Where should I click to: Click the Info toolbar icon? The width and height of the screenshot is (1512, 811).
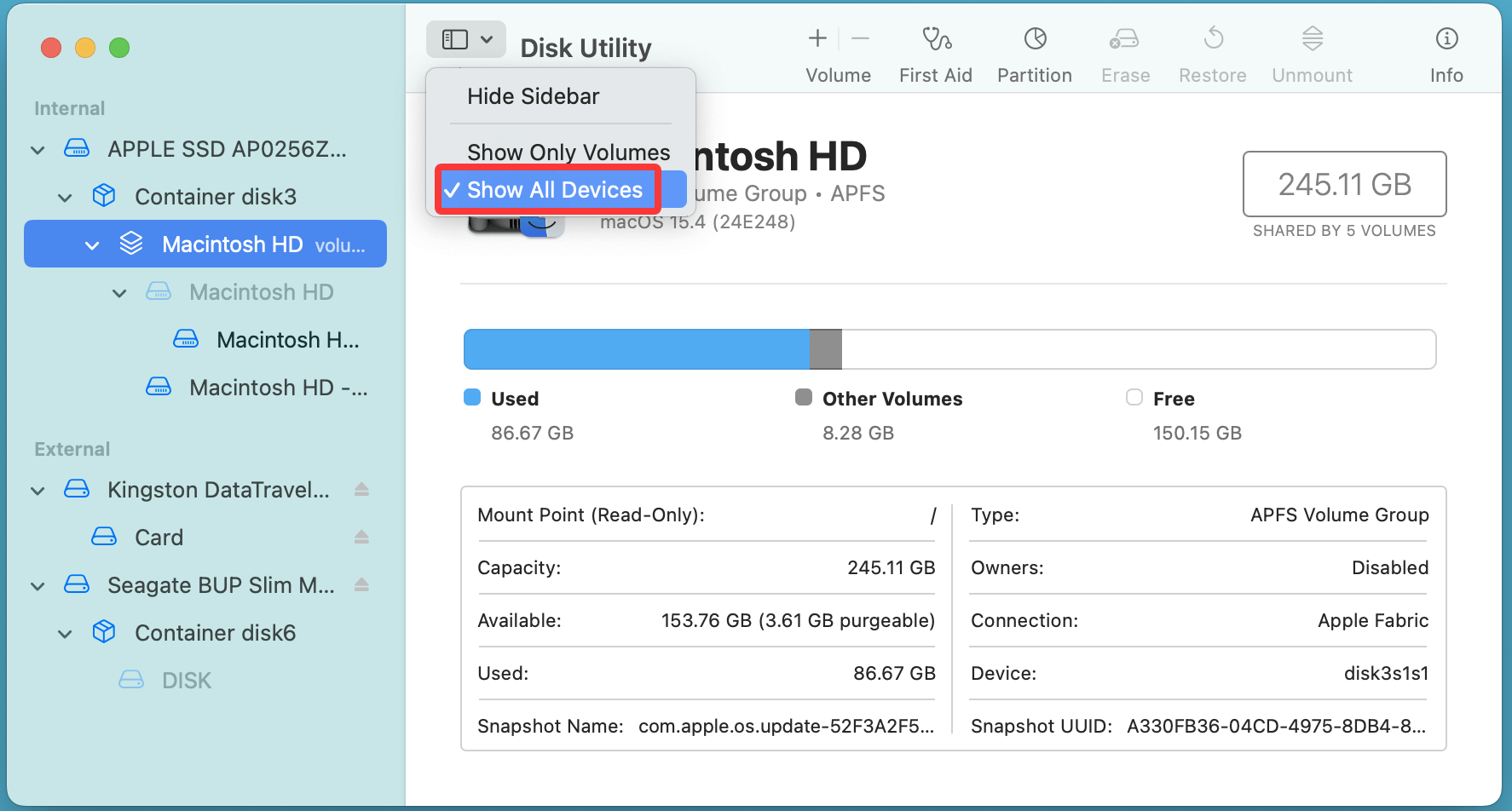1446,39
